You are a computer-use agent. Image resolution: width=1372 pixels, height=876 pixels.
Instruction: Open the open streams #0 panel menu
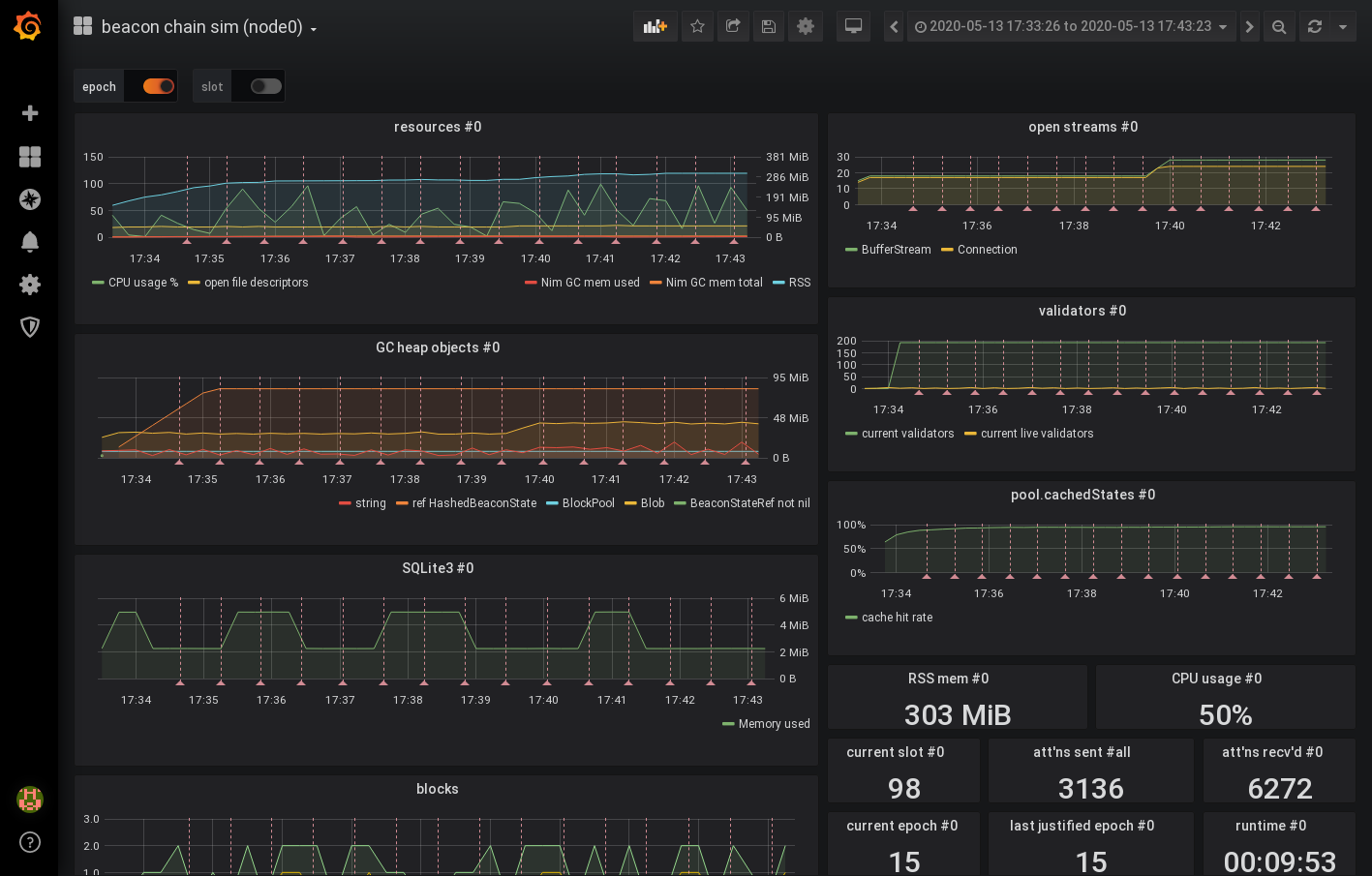click(1082, 127)
